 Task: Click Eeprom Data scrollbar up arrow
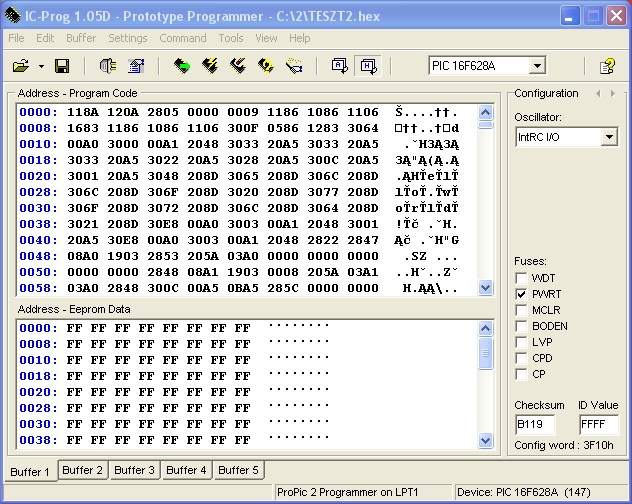click(x=485, y=328)
